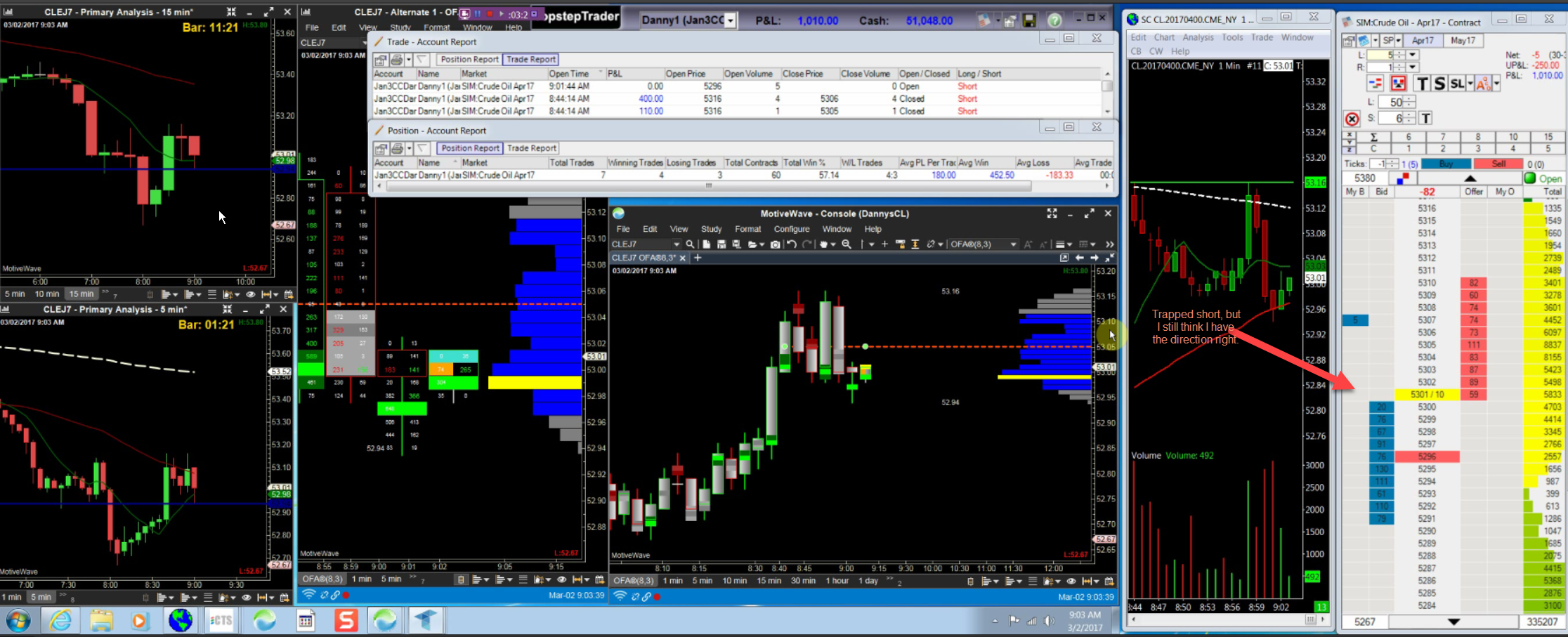1568x637 pixels.
Task: Select 10 min timeframe in 15 min chart window
Action: [47, 294]
